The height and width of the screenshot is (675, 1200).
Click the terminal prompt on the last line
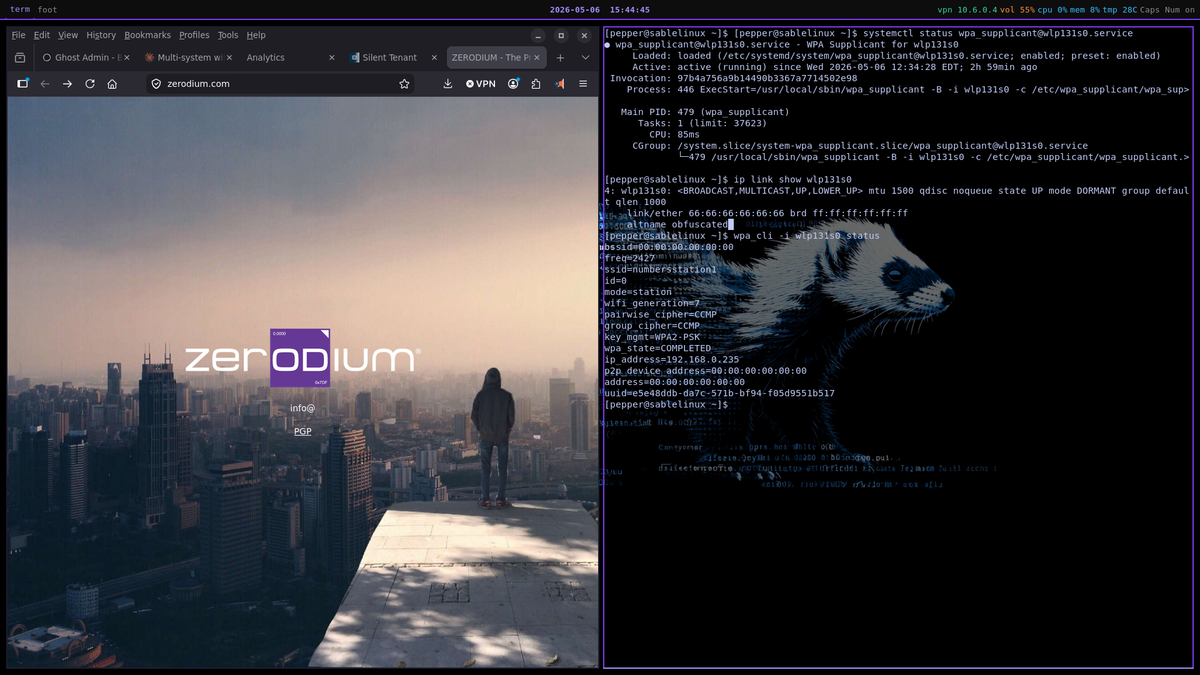[x=666, y=404]
